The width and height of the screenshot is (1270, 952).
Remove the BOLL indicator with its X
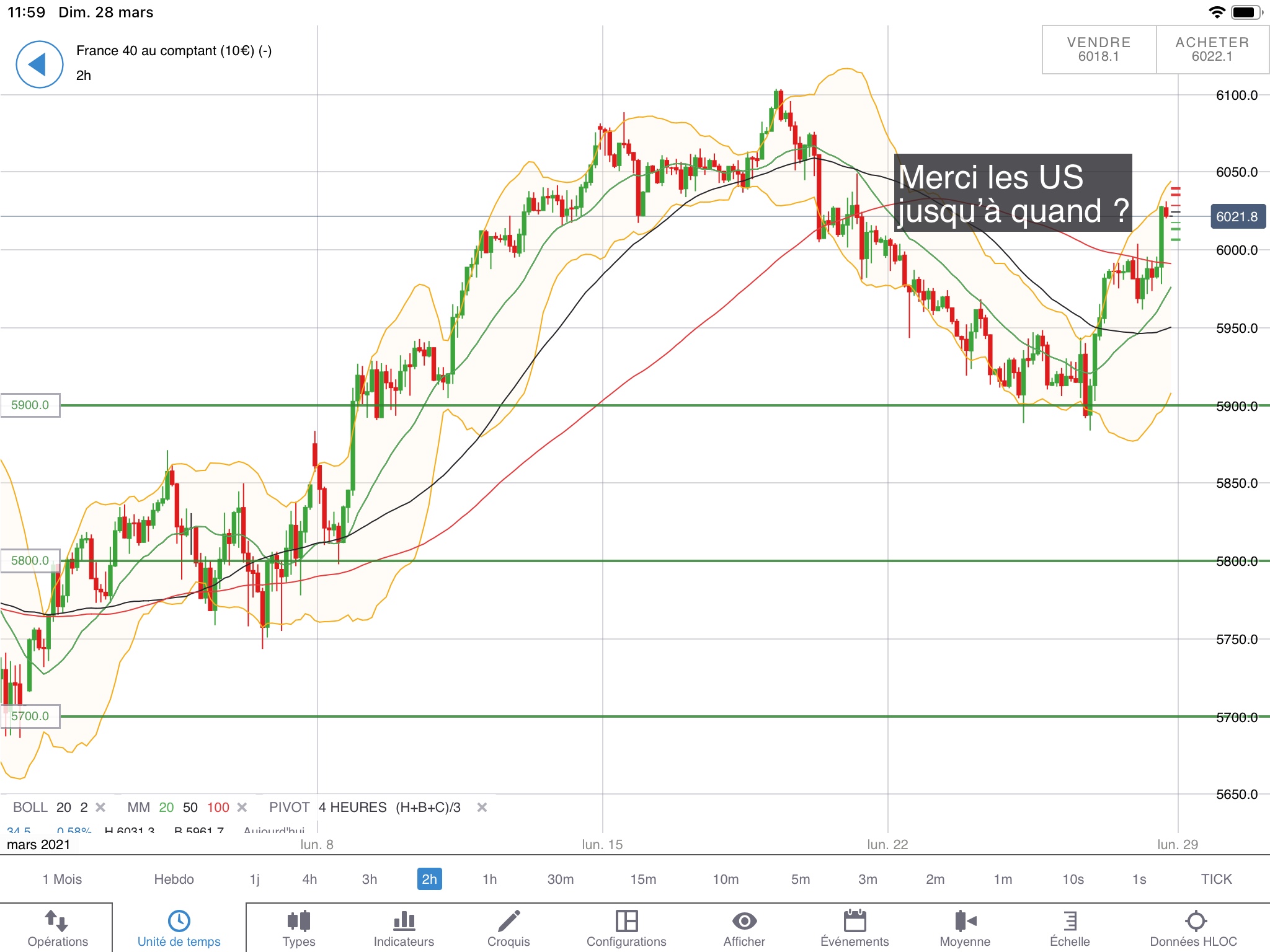tap(100, 807)
